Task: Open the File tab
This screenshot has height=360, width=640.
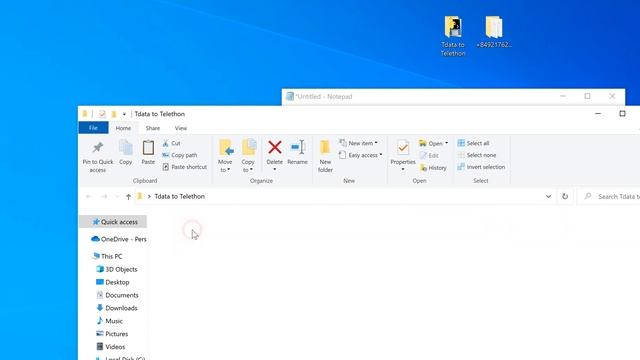Action: pyautogui.click(x=93, y=128)
